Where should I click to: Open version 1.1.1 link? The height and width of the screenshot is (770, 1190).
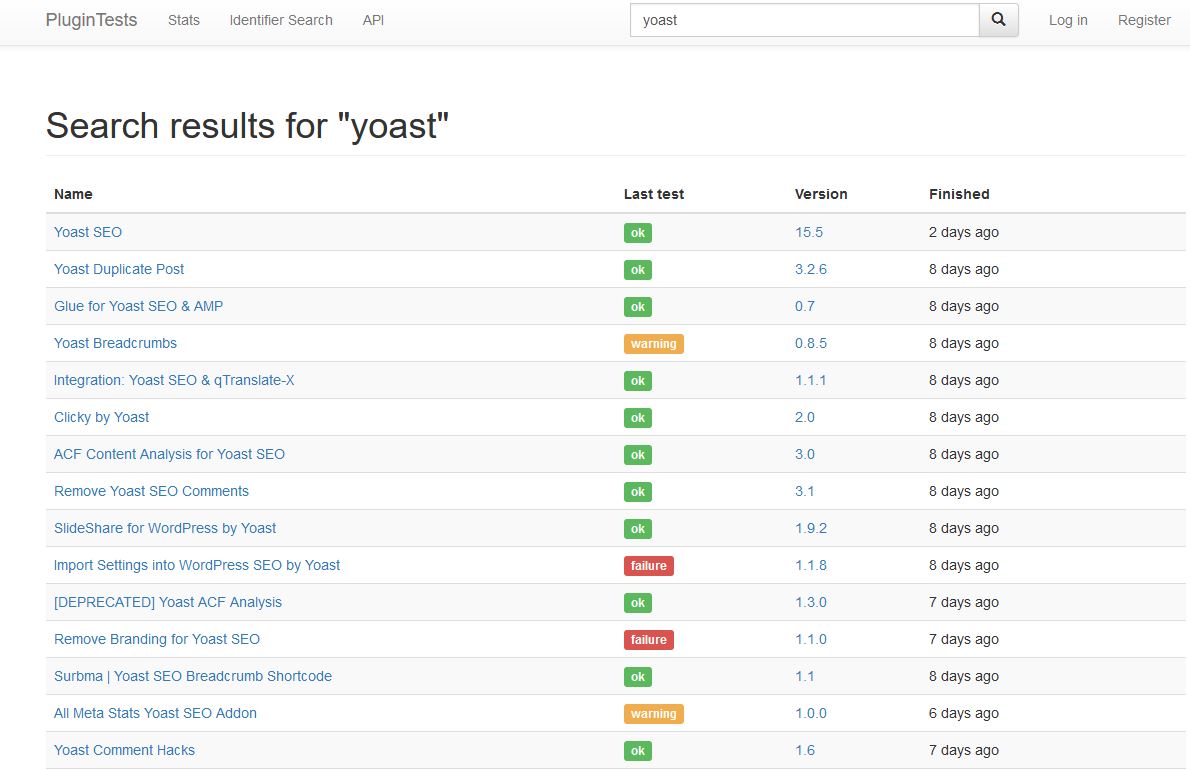tap(811, 380)
